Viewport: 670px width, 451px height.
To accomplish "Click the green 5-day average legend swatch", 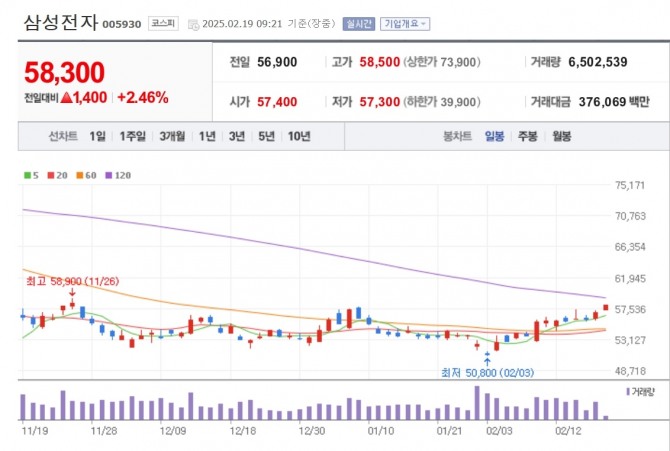I will click(27, 175).
